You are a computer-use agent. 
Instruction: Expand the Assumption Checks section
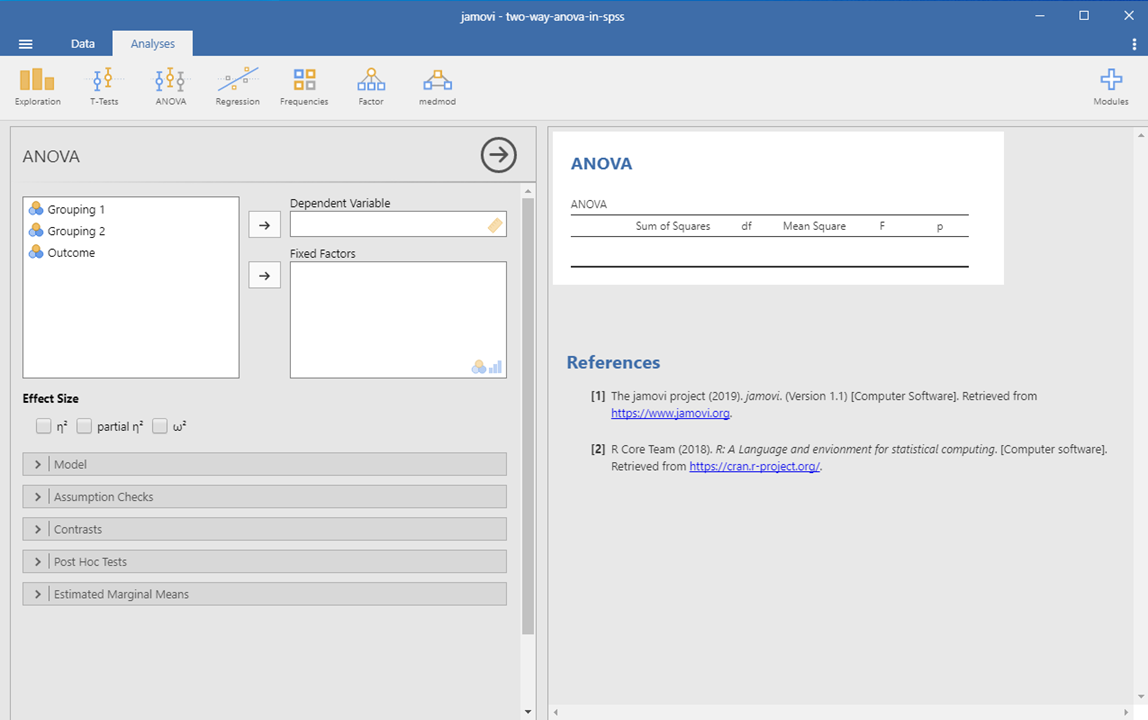(x=264, y=497)
